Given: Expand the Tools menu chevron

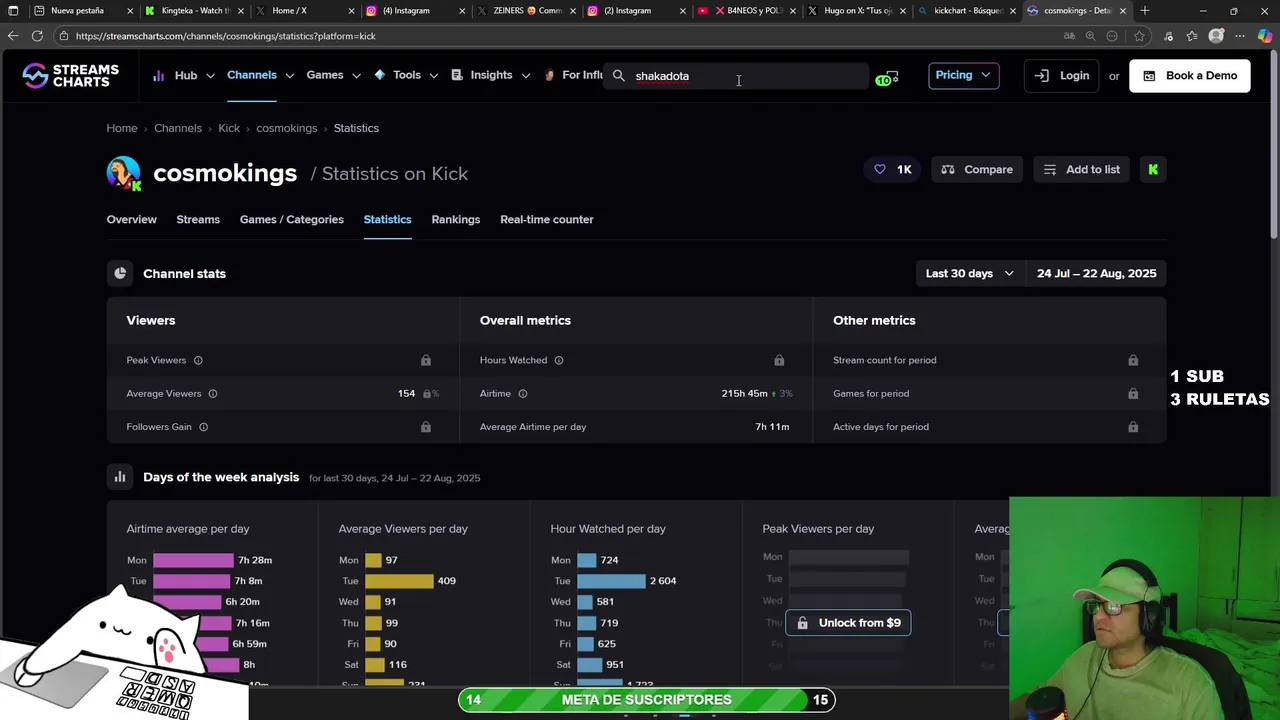Looking at the screenshot, I should point(433,76).
